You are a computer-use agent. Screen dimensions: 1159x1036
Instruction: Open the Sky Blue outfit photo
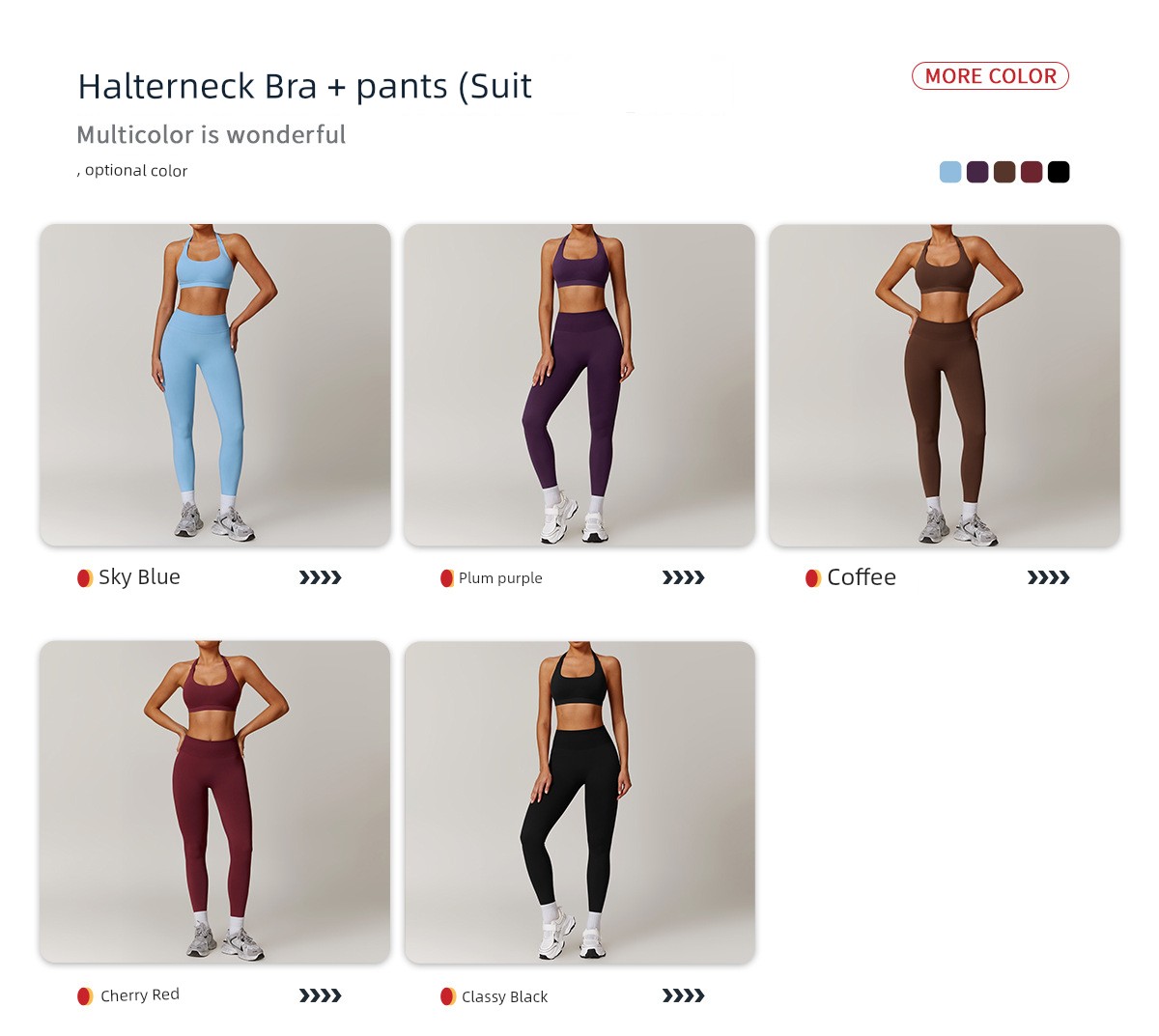(215, 385)
